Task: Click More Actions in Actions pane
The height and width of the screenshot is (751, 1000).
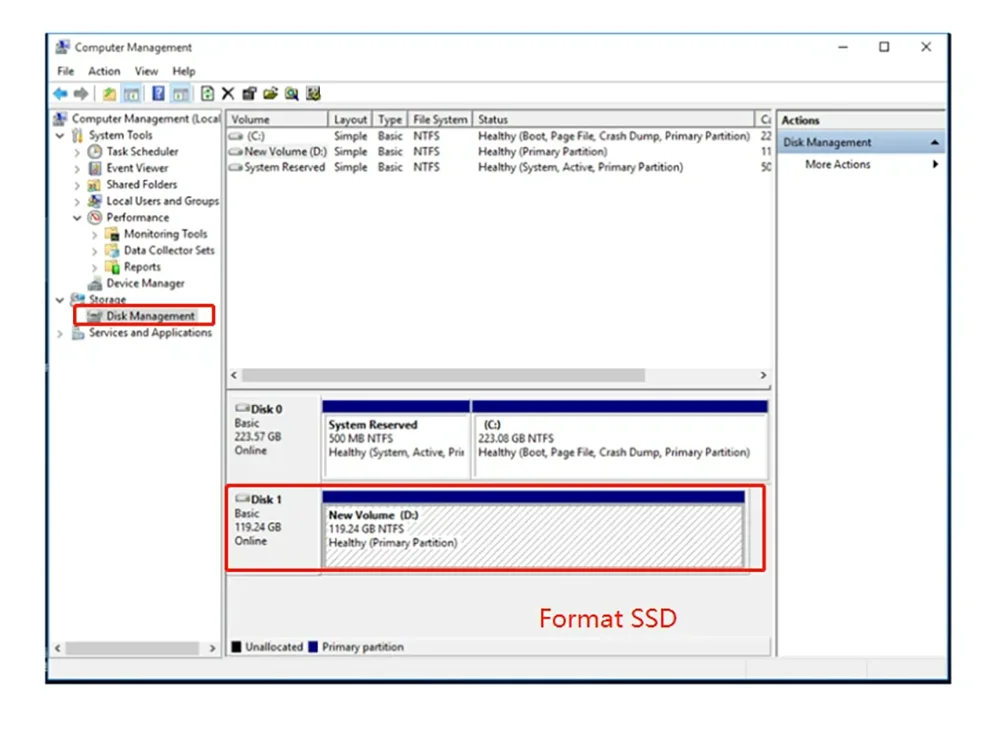Action: point(837,165)
